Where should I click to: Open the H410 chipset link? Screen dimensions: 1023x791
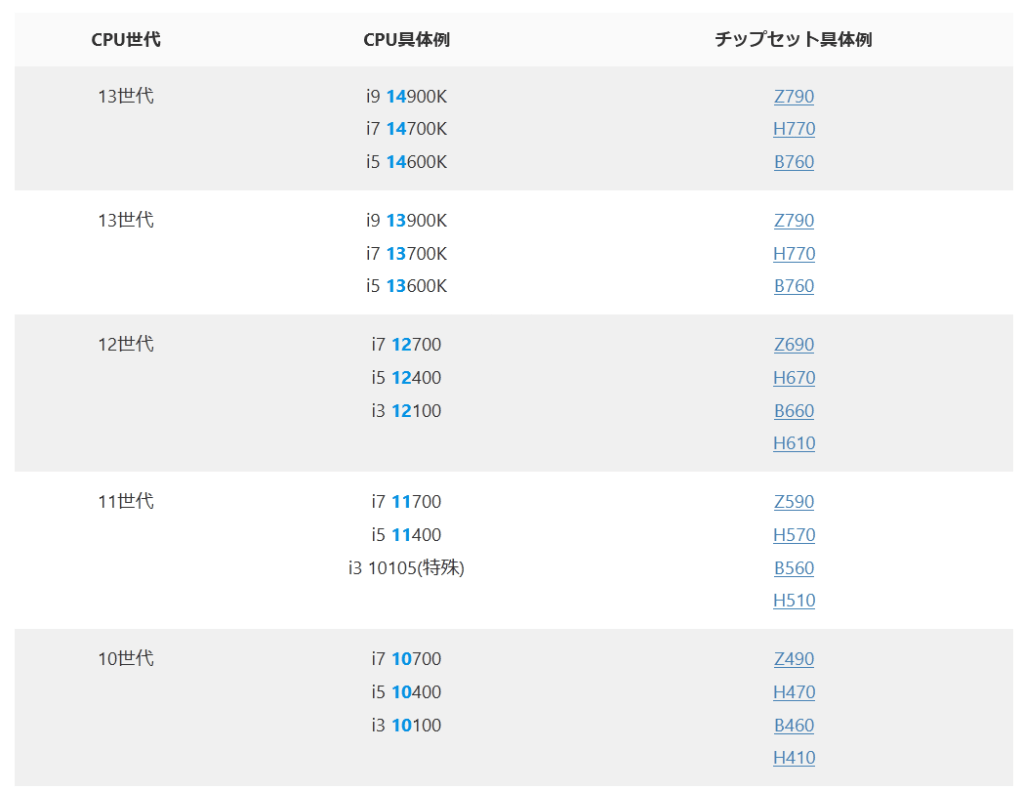pyautogui.click(x=794, y=757)
